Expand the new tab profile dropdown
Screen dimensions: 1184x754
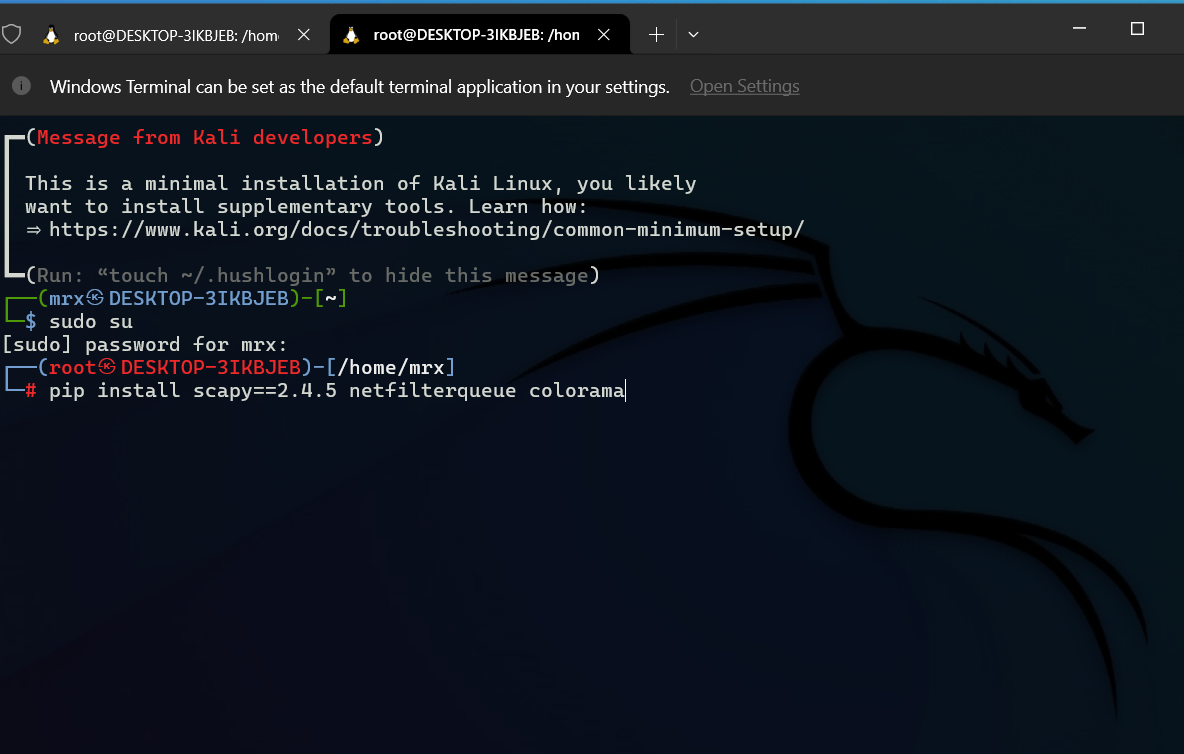click(x=693, y=35)
